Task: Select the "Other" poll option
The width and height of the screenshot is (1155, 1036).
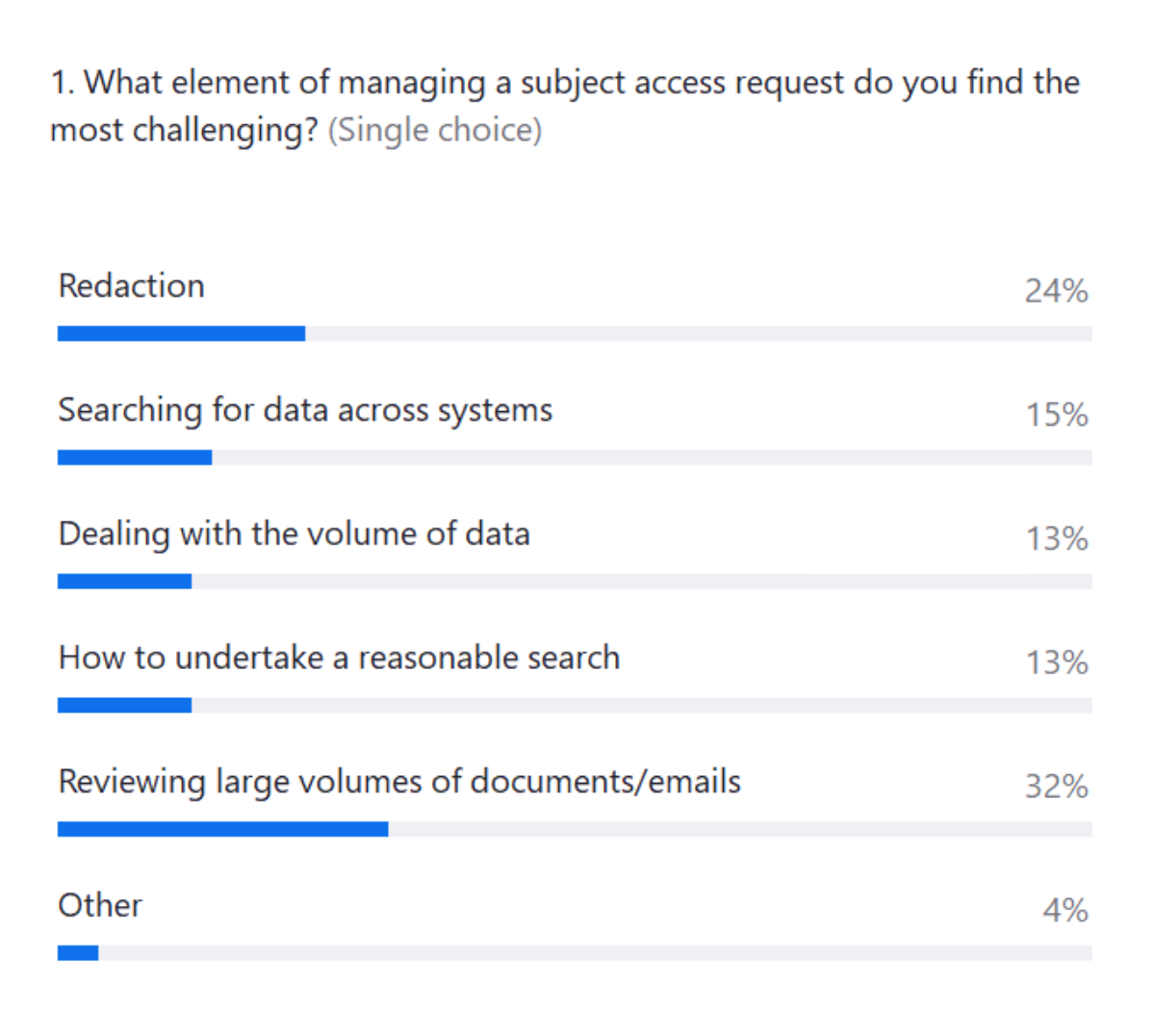Action: (x=100, y=906)
